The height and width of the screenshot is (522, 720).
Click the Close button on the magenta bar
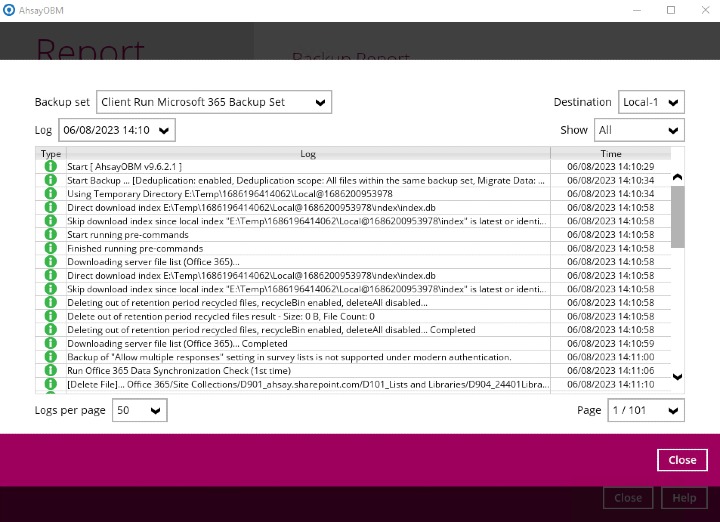(x=682, y=460)
